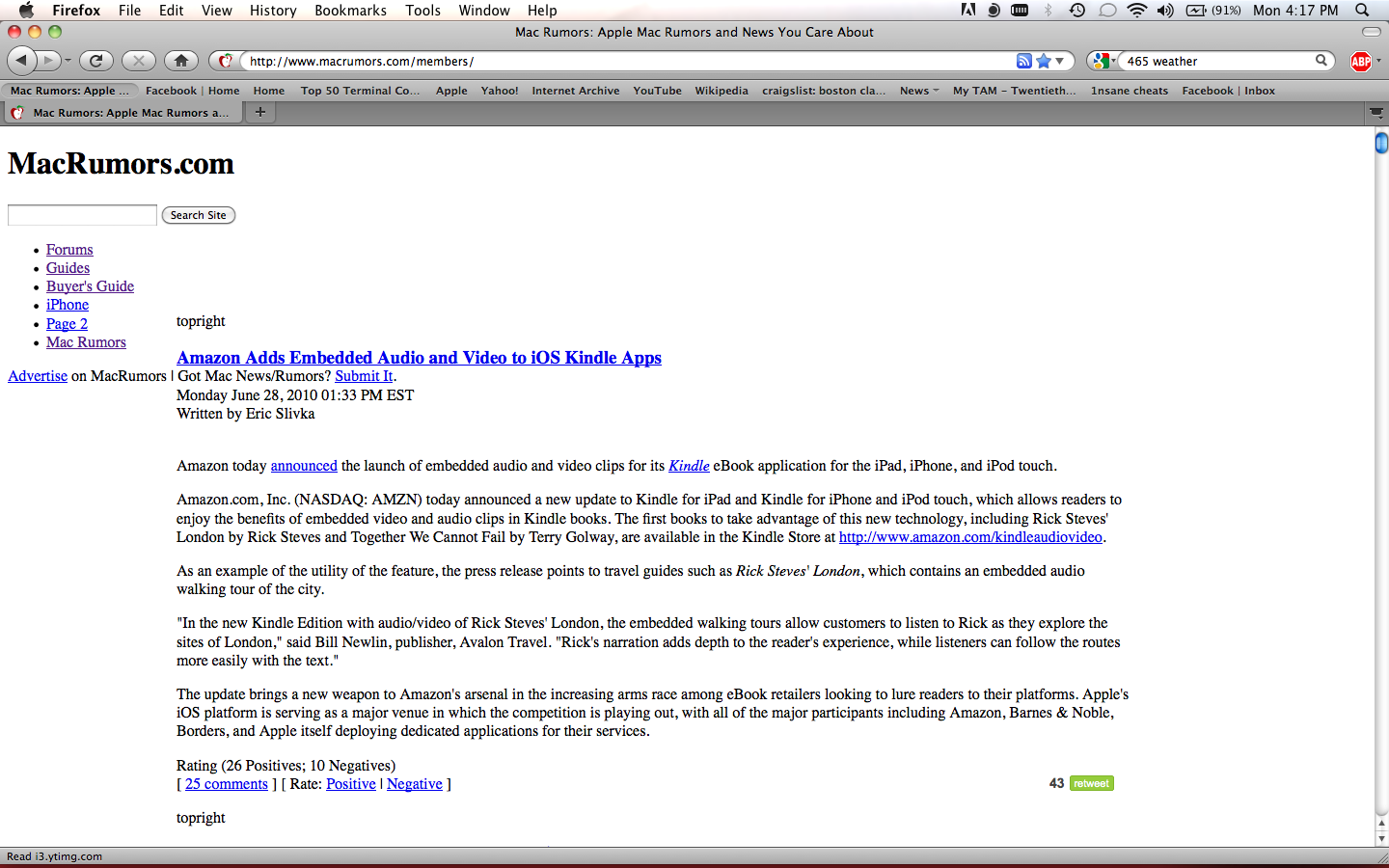1389x868 pixels.
Task: Subscribe via the RSS feed icon
Action: [1023, 61]
